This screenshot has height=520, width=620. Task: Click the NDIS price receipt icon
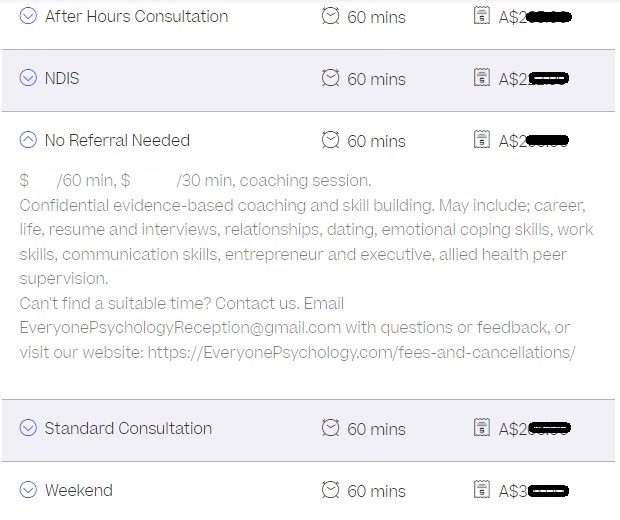[x=481, y=78]
